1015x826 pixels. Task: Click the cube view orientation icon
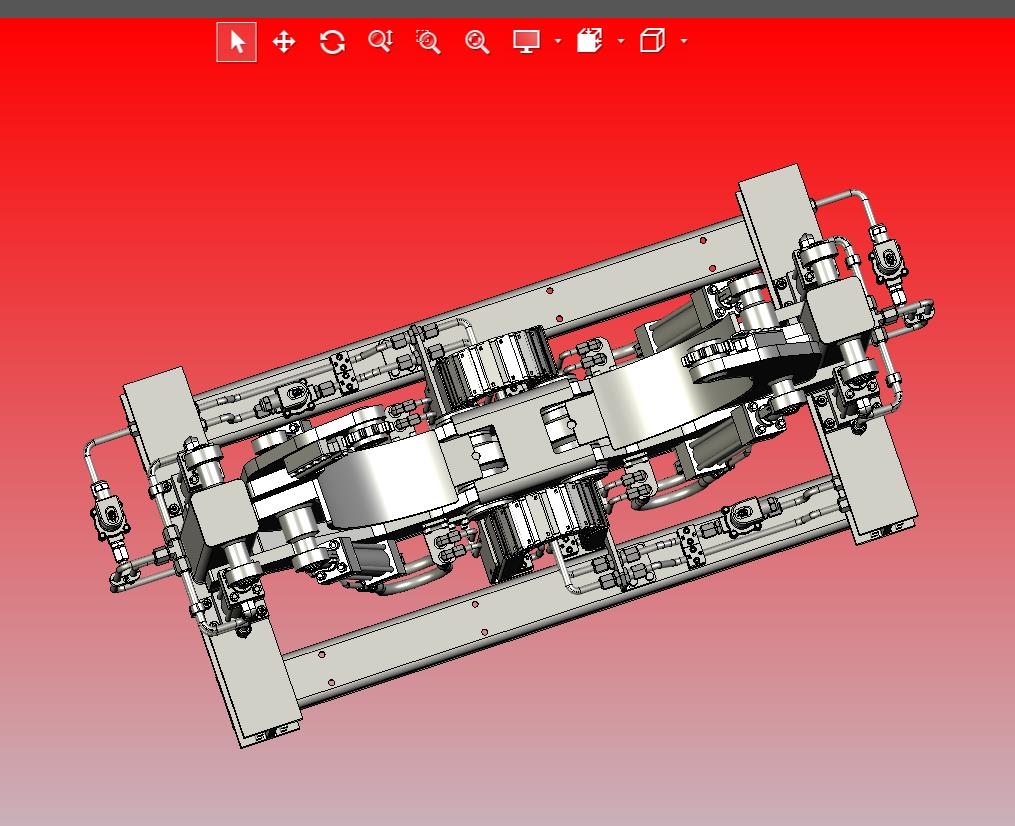pos(652,41)
